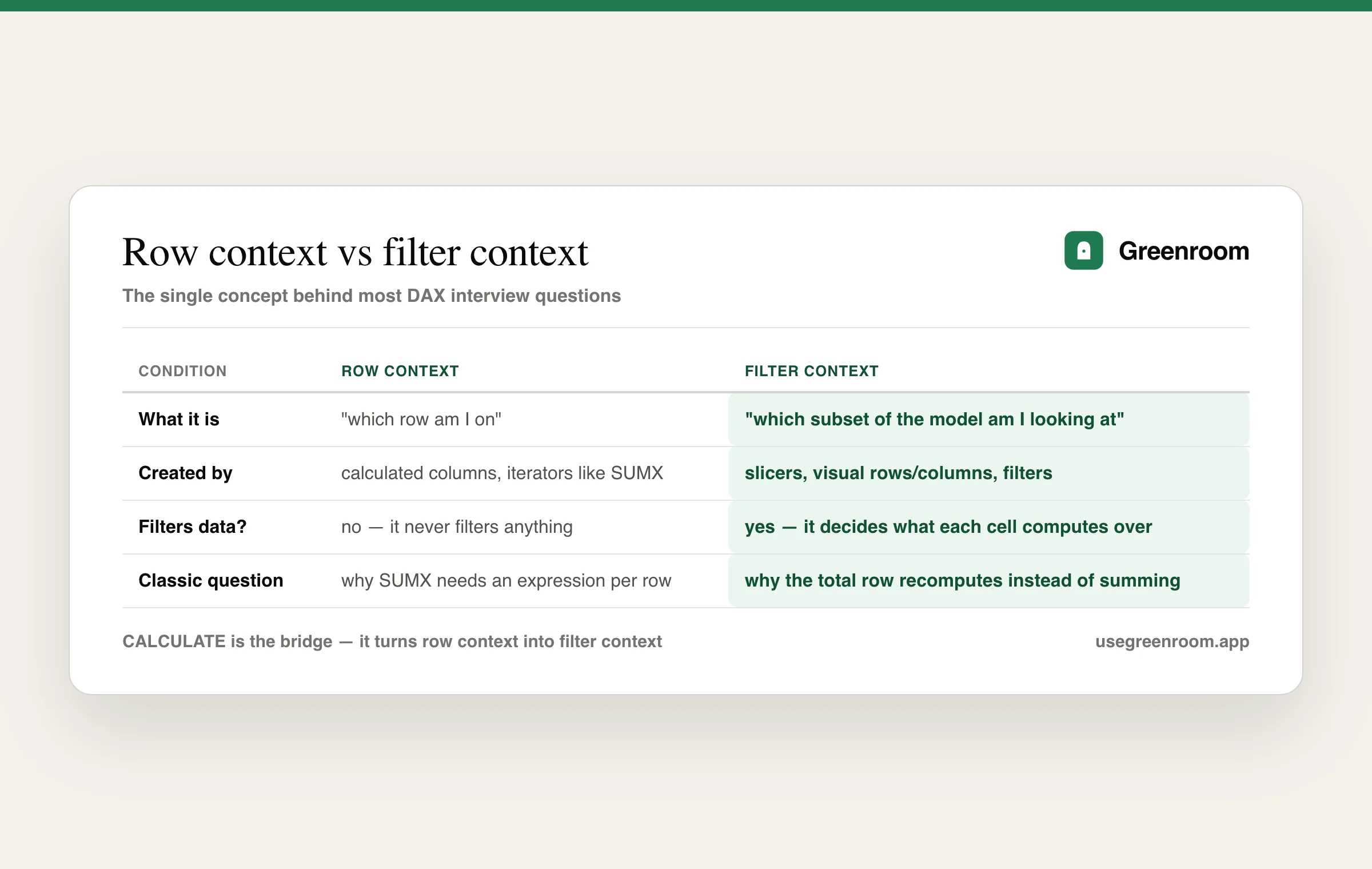The image size is (1372, 869).
Task: Click 'why SUMX needs an expression per row'
Action: pos(506,580)
